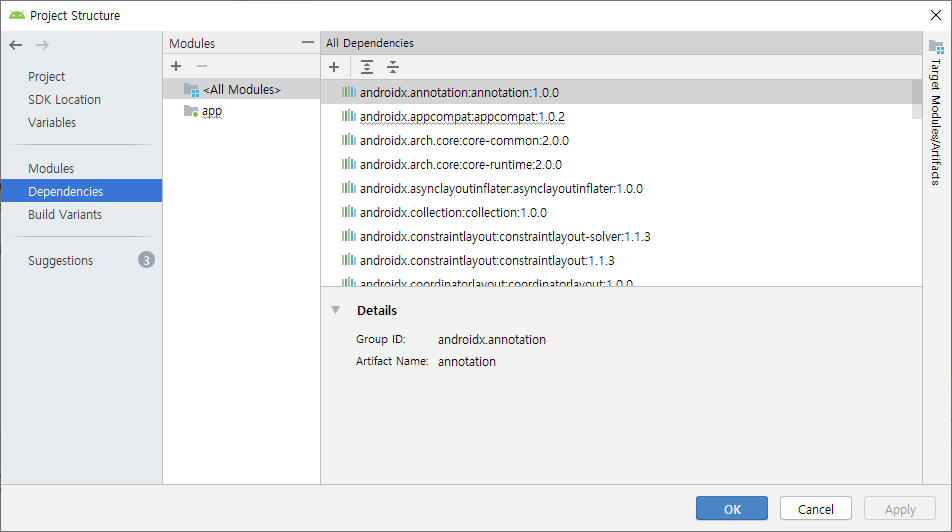
Task: Close the Project Structure dialog
Action: coord(936,15)
